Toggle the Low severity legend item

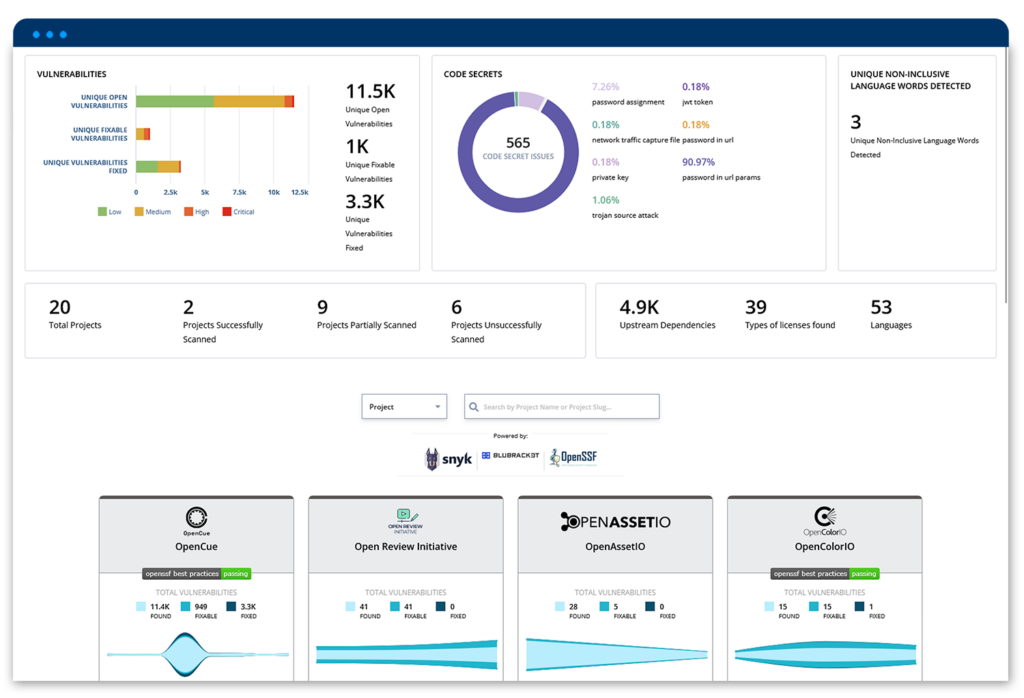coord(109,211)
